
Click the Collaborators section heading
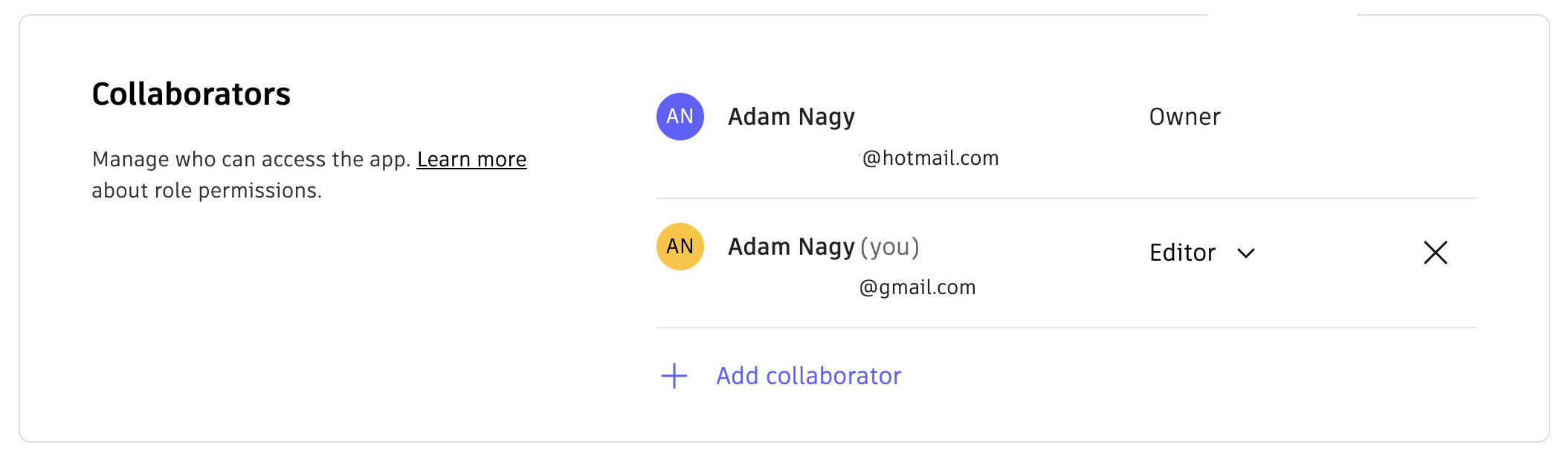[192, 94]
